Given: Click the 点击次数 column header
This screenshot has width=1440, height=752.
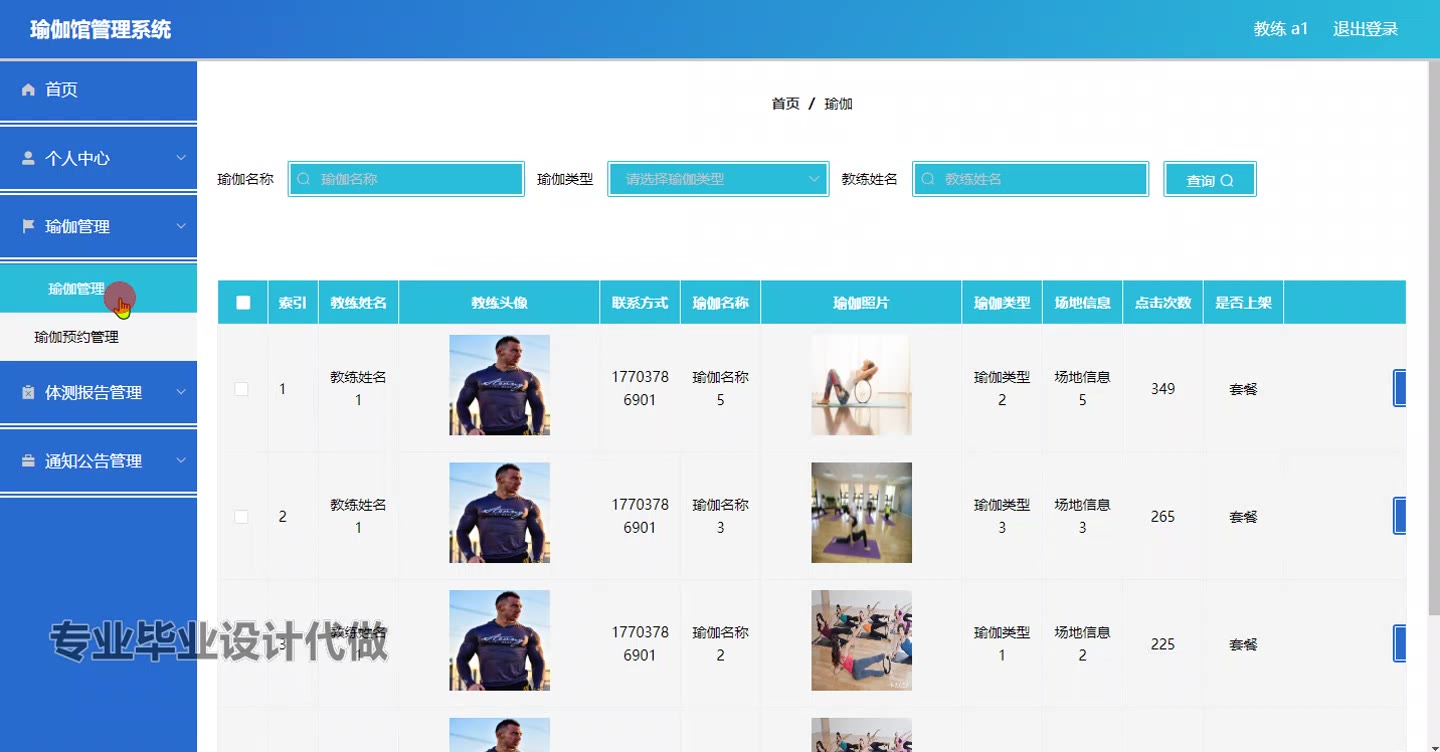Looking at the screenshot, I should (1163, 303).
